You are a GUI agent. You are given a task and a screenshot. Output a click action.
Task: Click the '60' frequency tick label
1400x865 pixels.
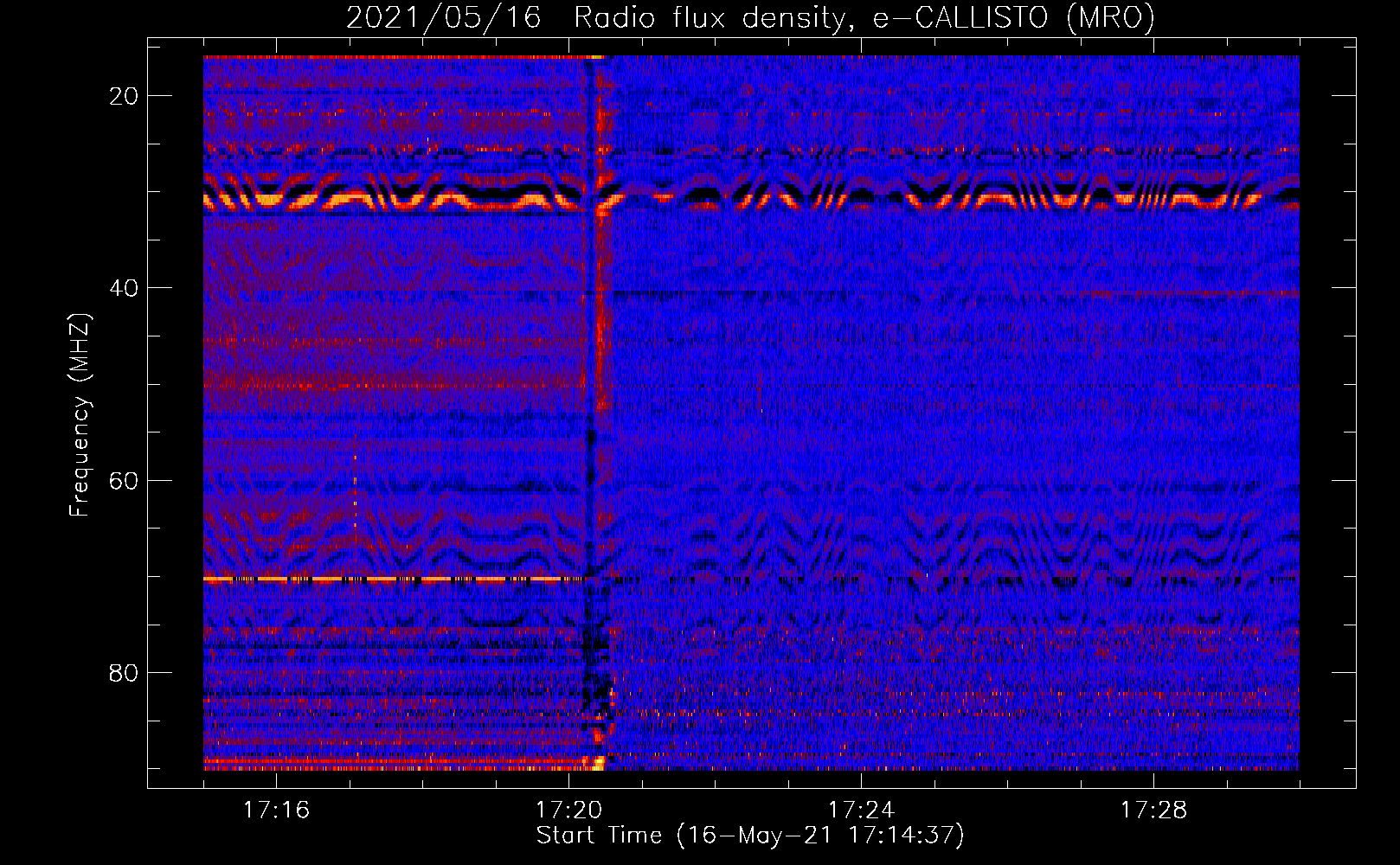[124, 481]
